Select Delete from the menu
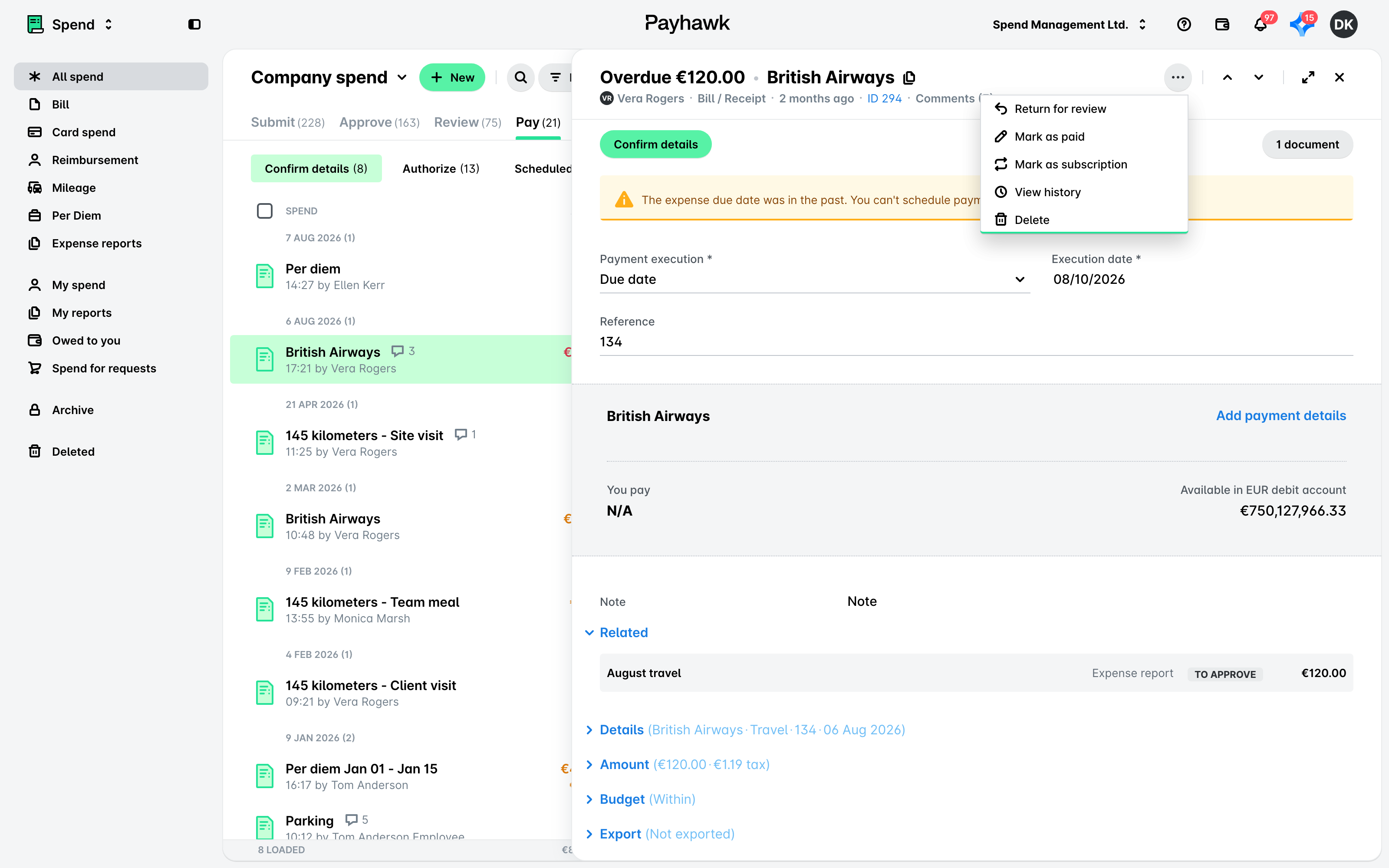 point(1084,220)
